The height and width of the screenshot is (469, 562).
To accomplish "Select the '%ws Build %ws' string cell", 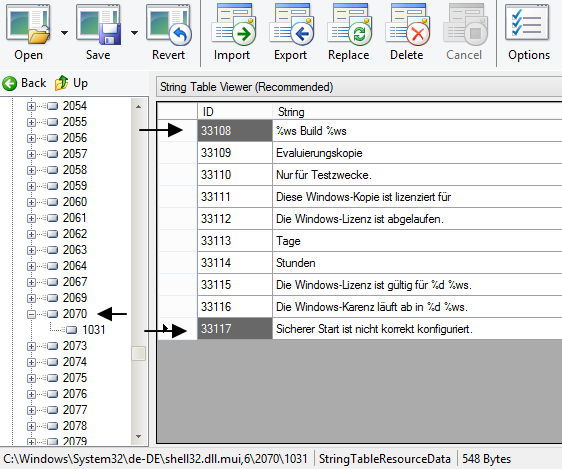I will [417, 131].
